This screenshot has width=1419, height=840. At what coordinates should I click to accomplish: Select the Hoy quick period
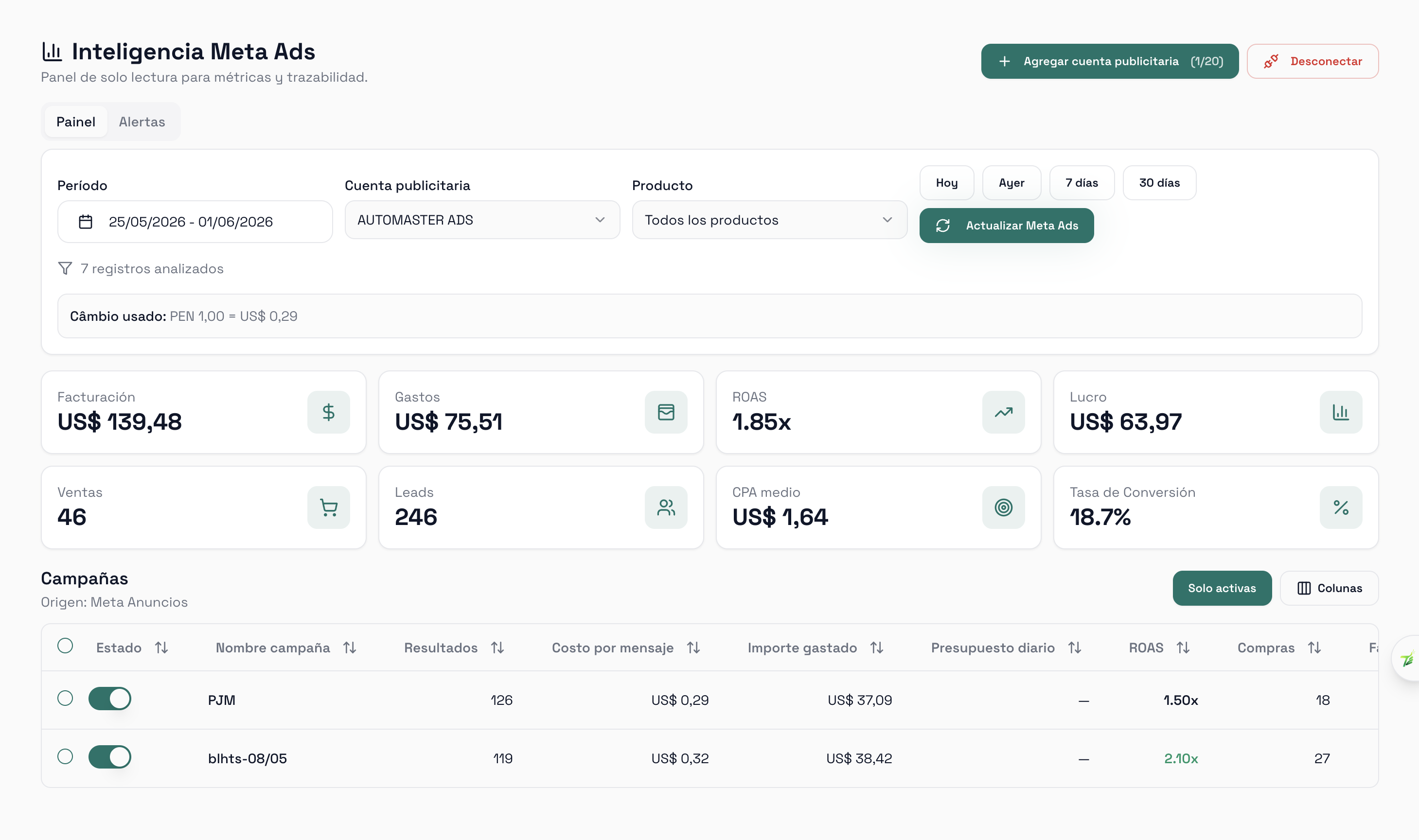tap(947, 183)
